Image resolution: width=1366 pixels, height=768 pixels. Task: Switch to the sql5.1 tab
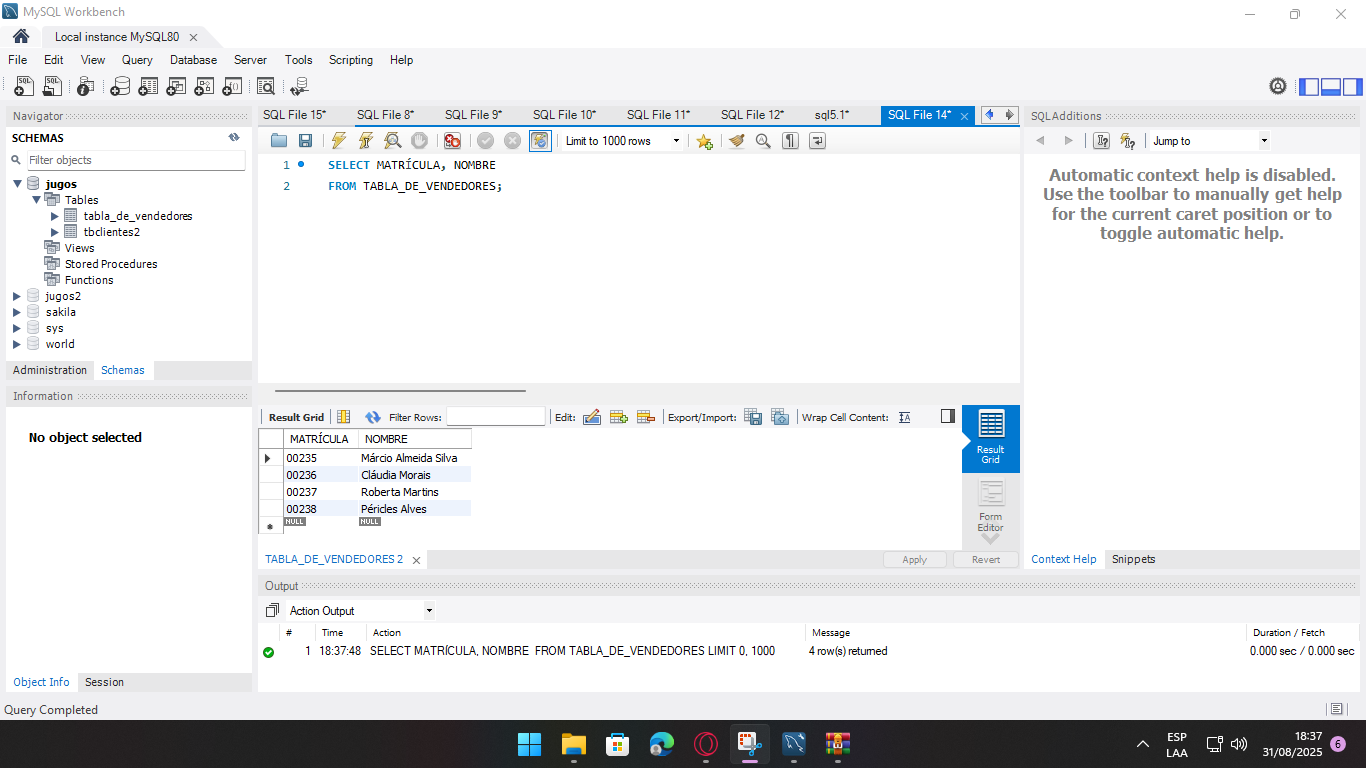point(832,115)
